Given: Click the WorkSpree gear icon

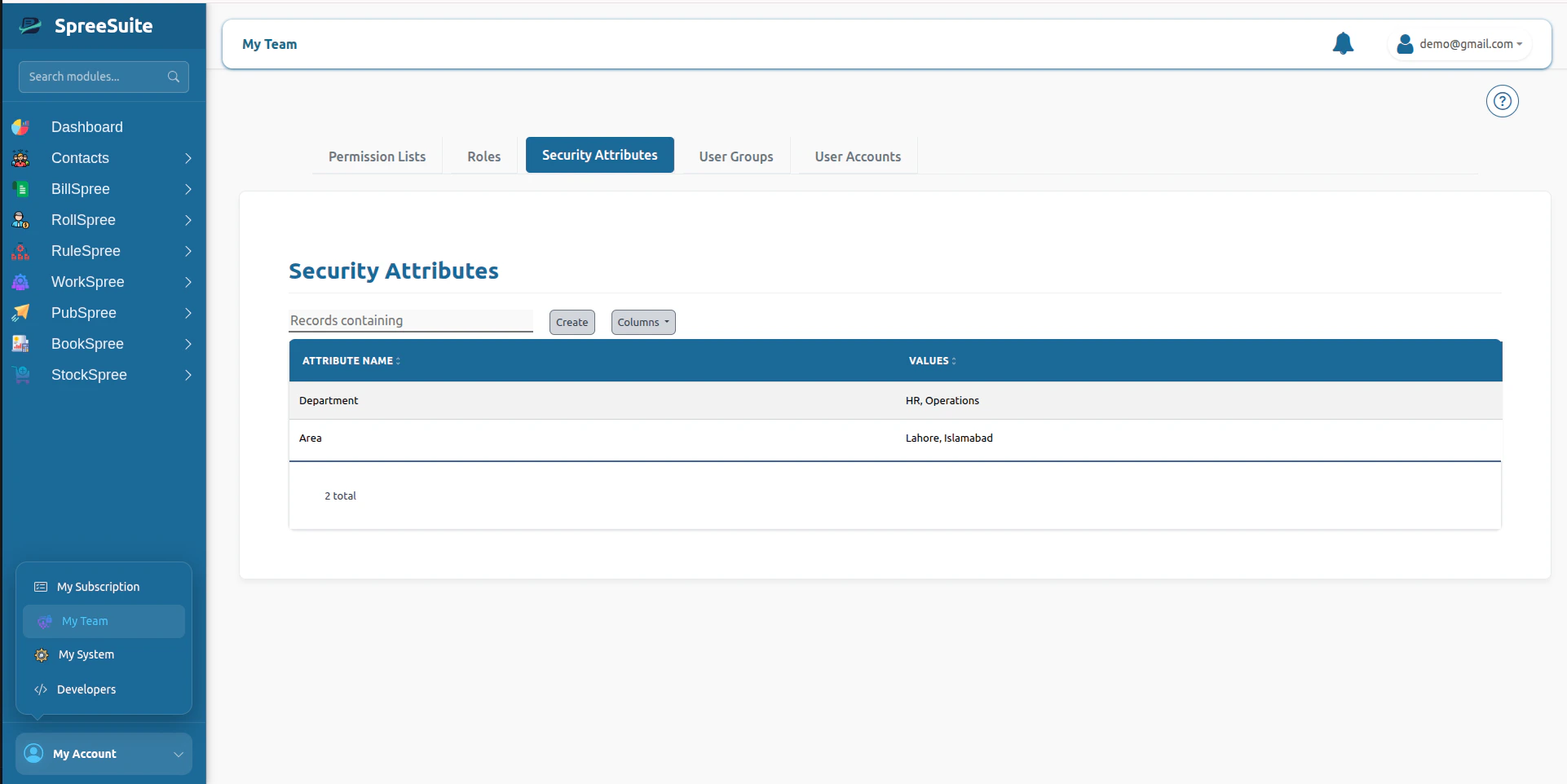Looking at the screenshot, I should tap(20, 282).
